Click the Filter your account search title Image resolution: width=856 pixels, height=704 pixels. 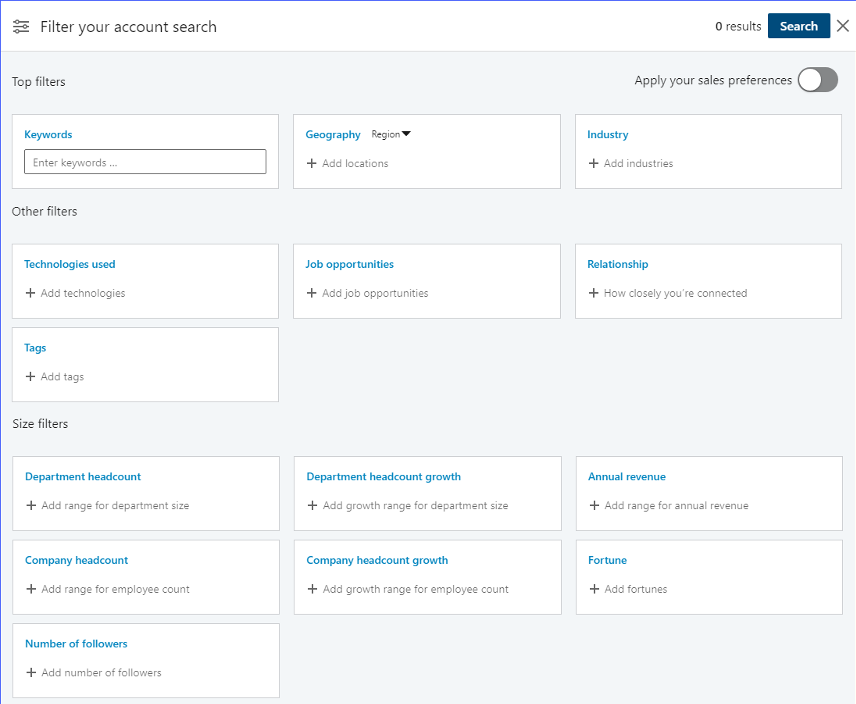tap(128, 27)
